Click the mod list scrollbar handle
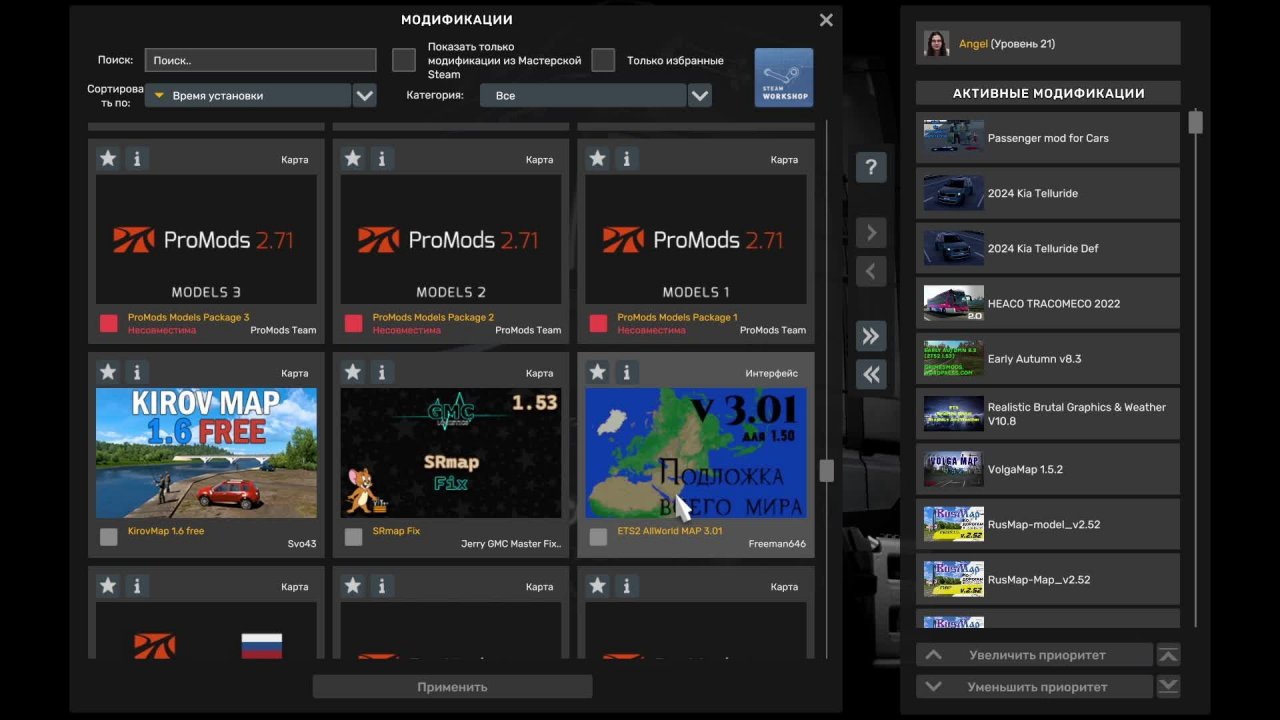Image resolution: width=1280 pixels, height=720 pixels. [x=826, y=471]
